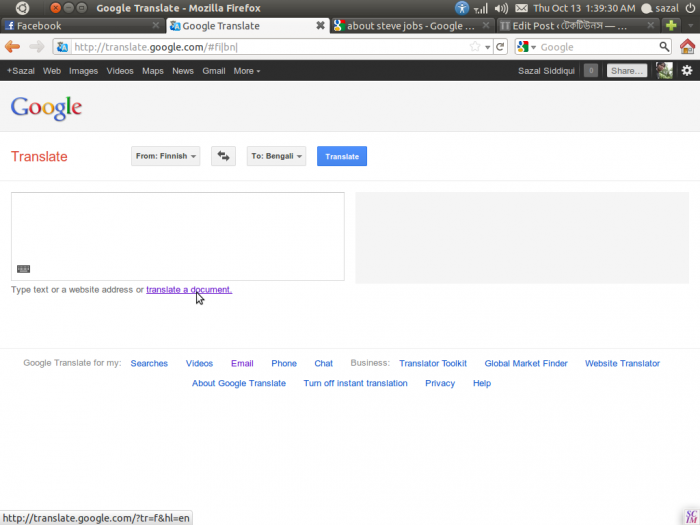Open the virtual keyboard icon in the text box
Viewport: 700px width, 525px height.
(23, 269)
